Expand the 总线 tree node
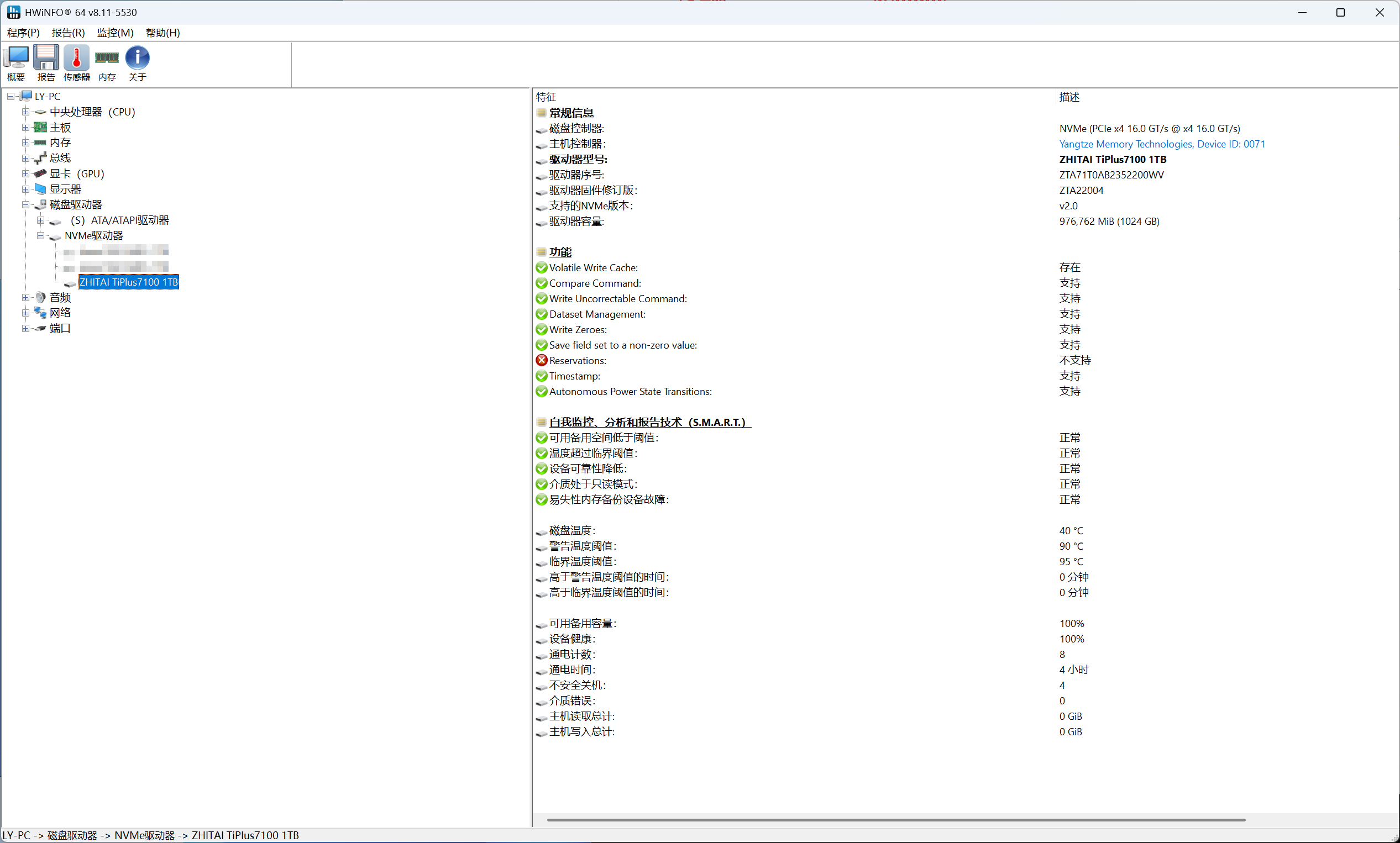This screenshot has width=1400, height=843. pyautogui.click(x=25, y=158)
